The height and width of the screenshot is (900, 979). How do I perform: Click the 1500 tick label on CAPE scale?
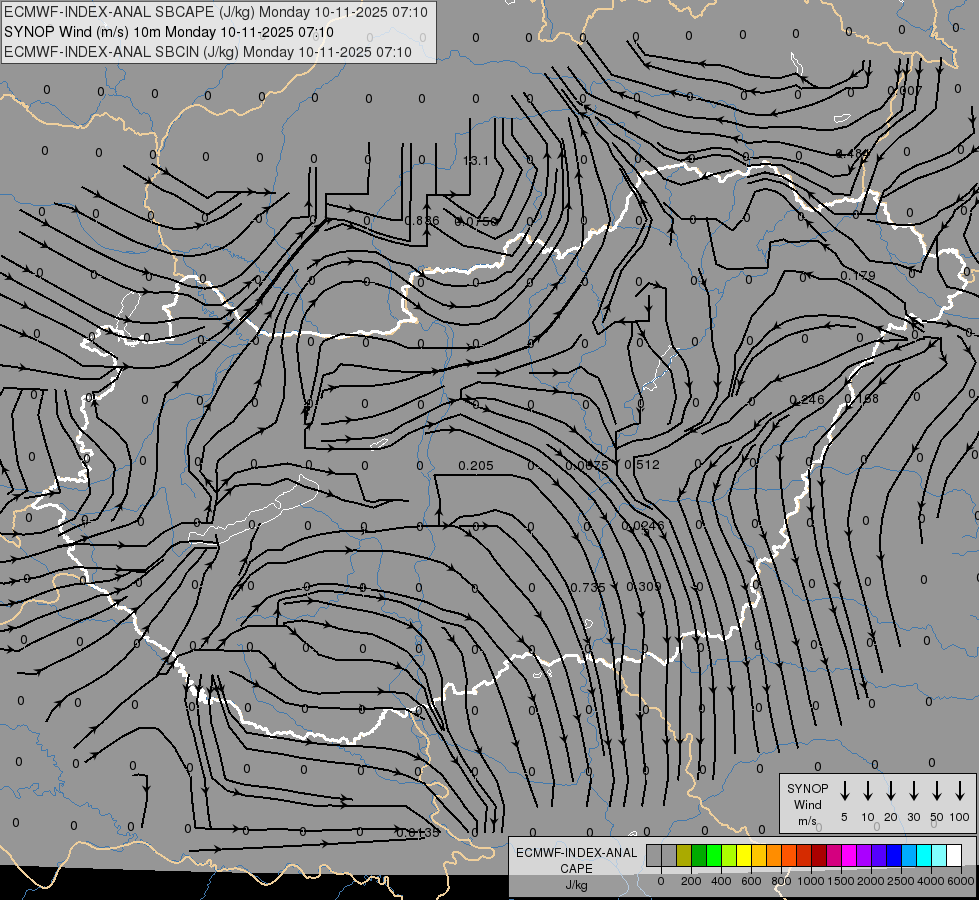point(841,881)
